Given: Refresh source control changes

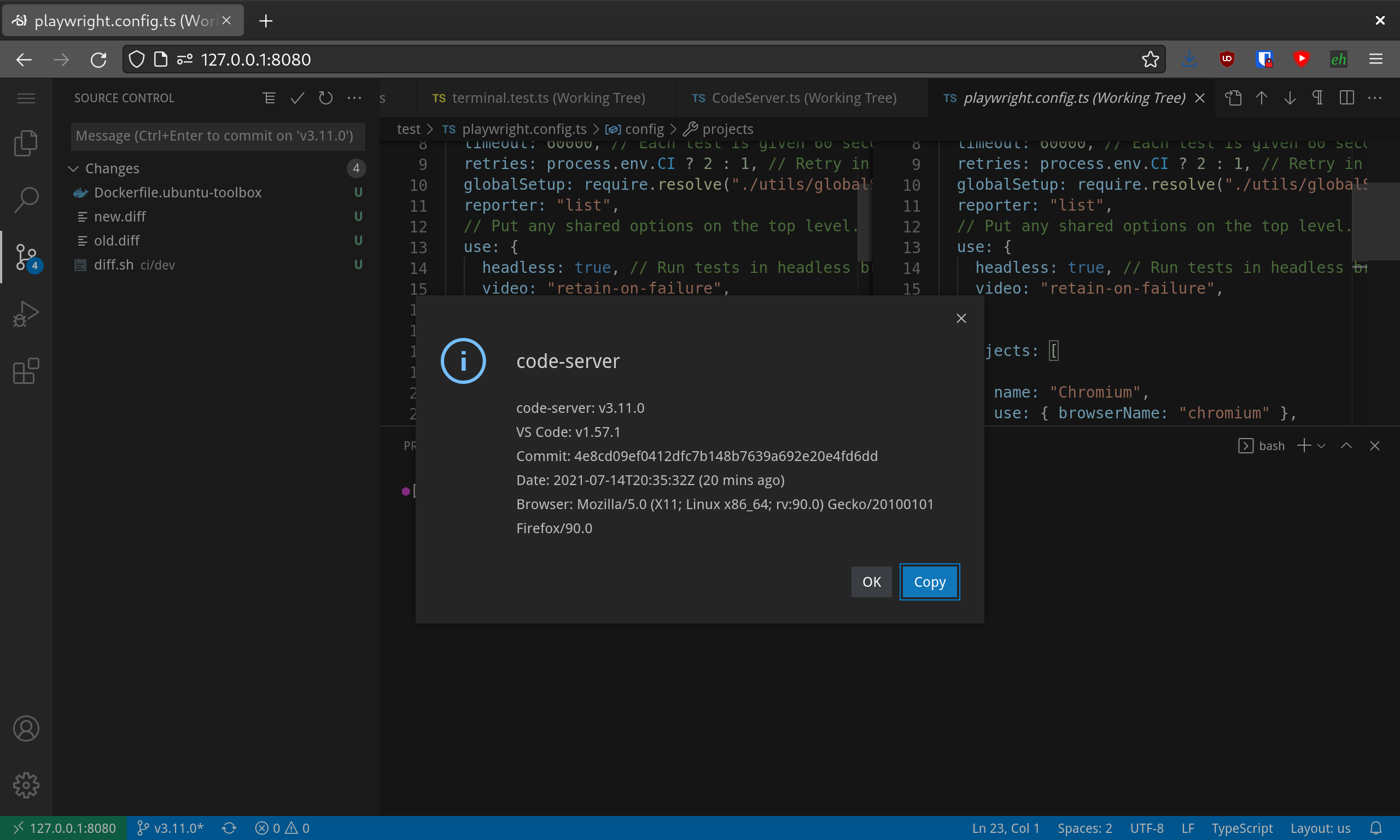Looking at the screenshot, I should pos(325,98).
